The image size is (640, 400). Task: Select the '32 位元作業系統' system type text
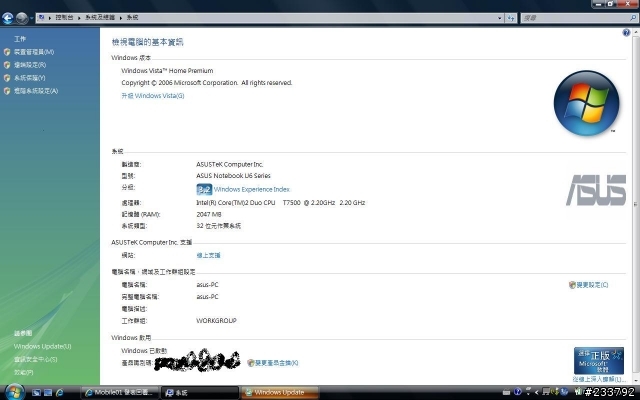(219, 226)
